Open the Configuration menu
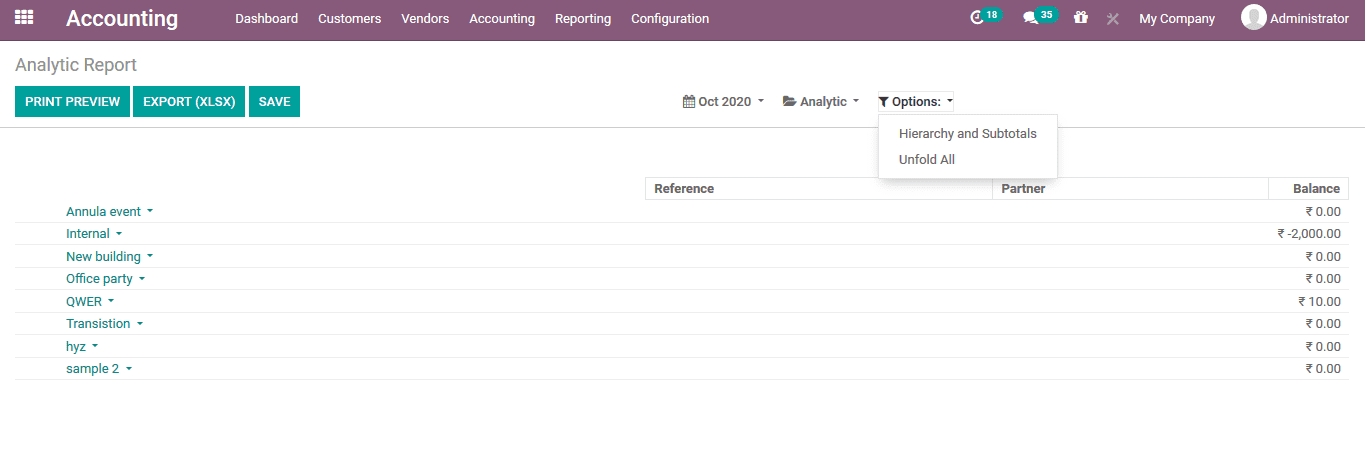This screenshot has width=1367, height=467. 670,19
